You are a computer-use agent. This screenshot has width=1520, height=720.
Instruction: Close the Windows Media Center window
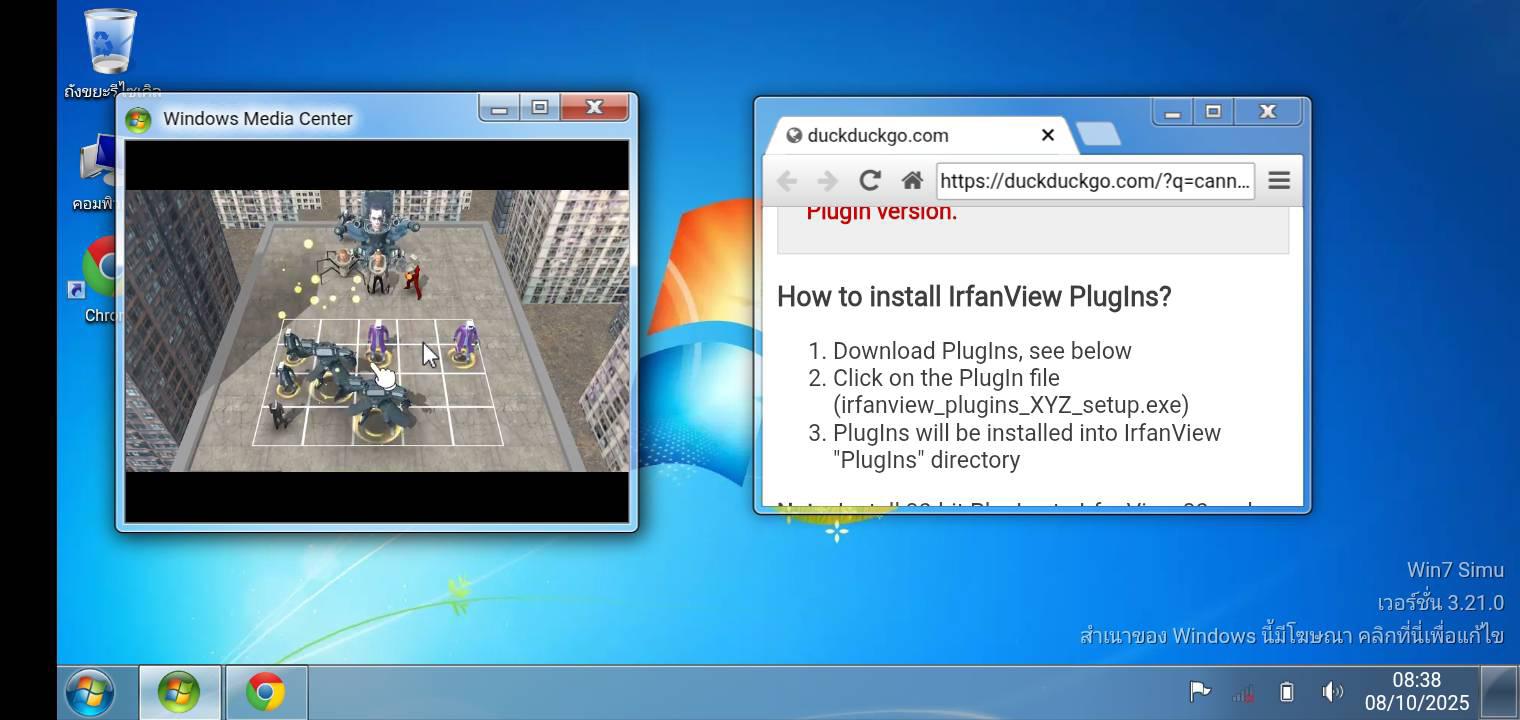tap(594, 107)
